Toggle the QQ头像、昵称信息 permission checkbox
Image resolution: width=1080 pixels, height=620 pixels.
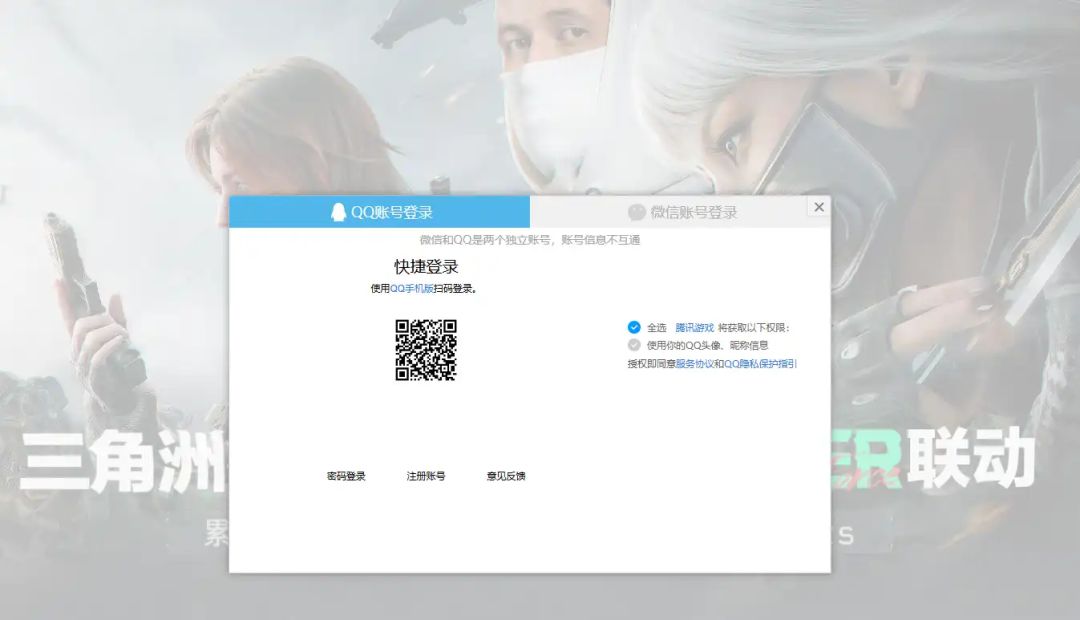pyautogui.click(x=634, y=345)
